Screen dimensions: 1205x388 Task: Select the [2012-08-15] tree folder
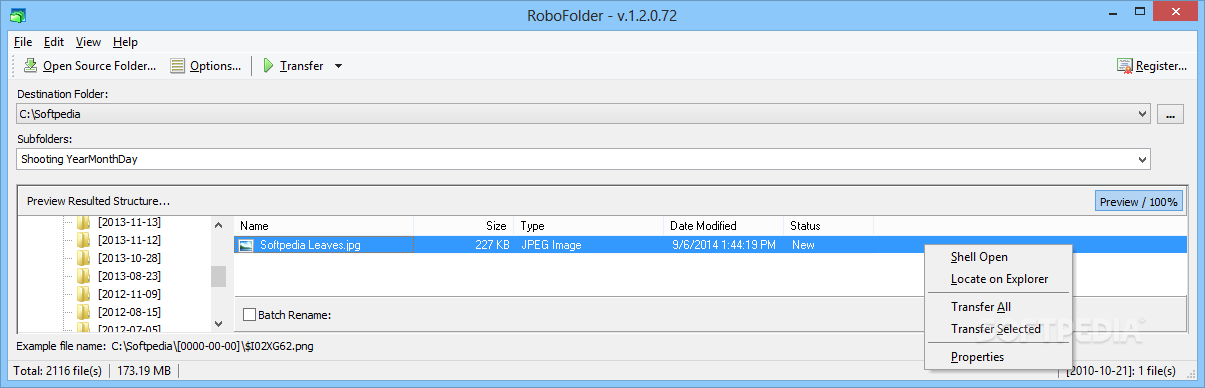[x=129, y=312]
